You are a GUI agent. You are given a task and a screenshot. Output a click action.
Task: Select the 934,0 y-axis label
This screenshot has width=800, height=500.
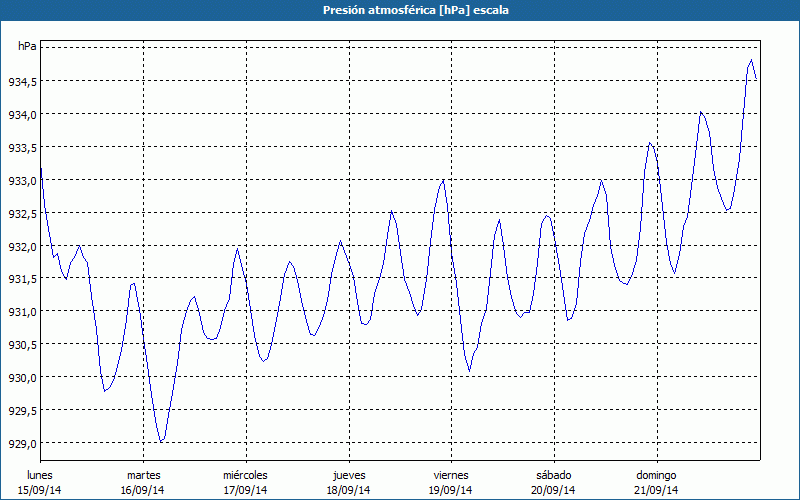[x=24, y=115]
